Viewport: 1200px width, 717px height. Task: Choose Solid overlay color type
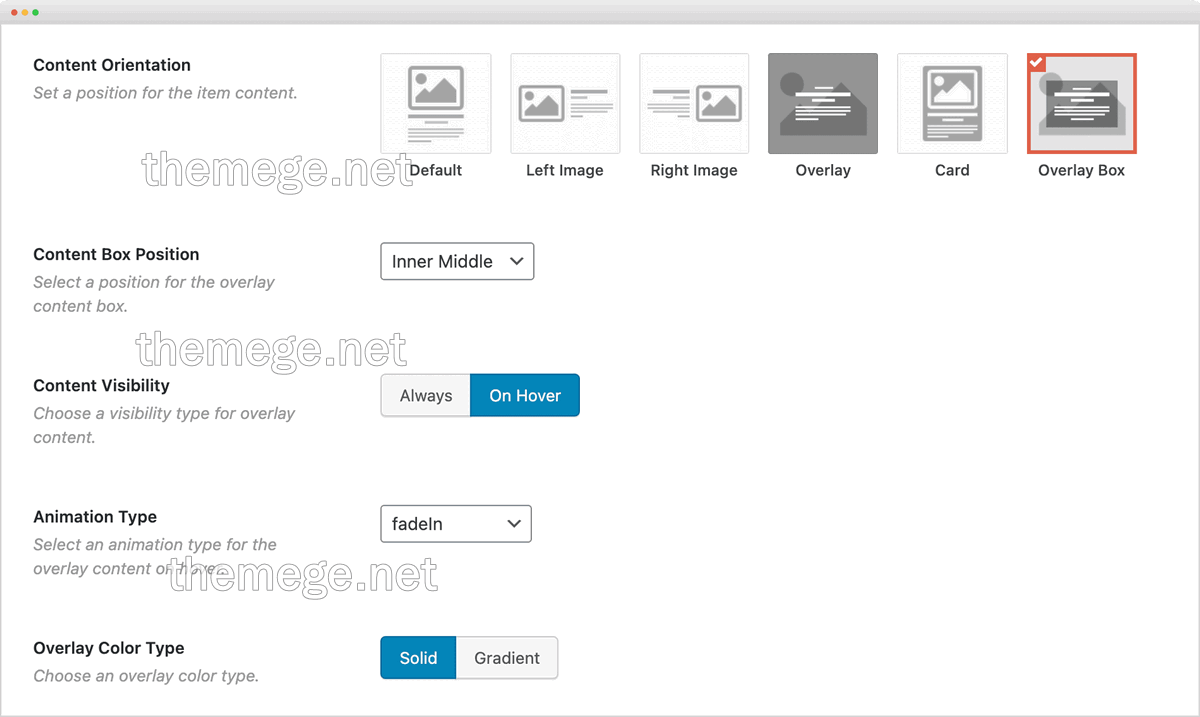tap(418, 657)
